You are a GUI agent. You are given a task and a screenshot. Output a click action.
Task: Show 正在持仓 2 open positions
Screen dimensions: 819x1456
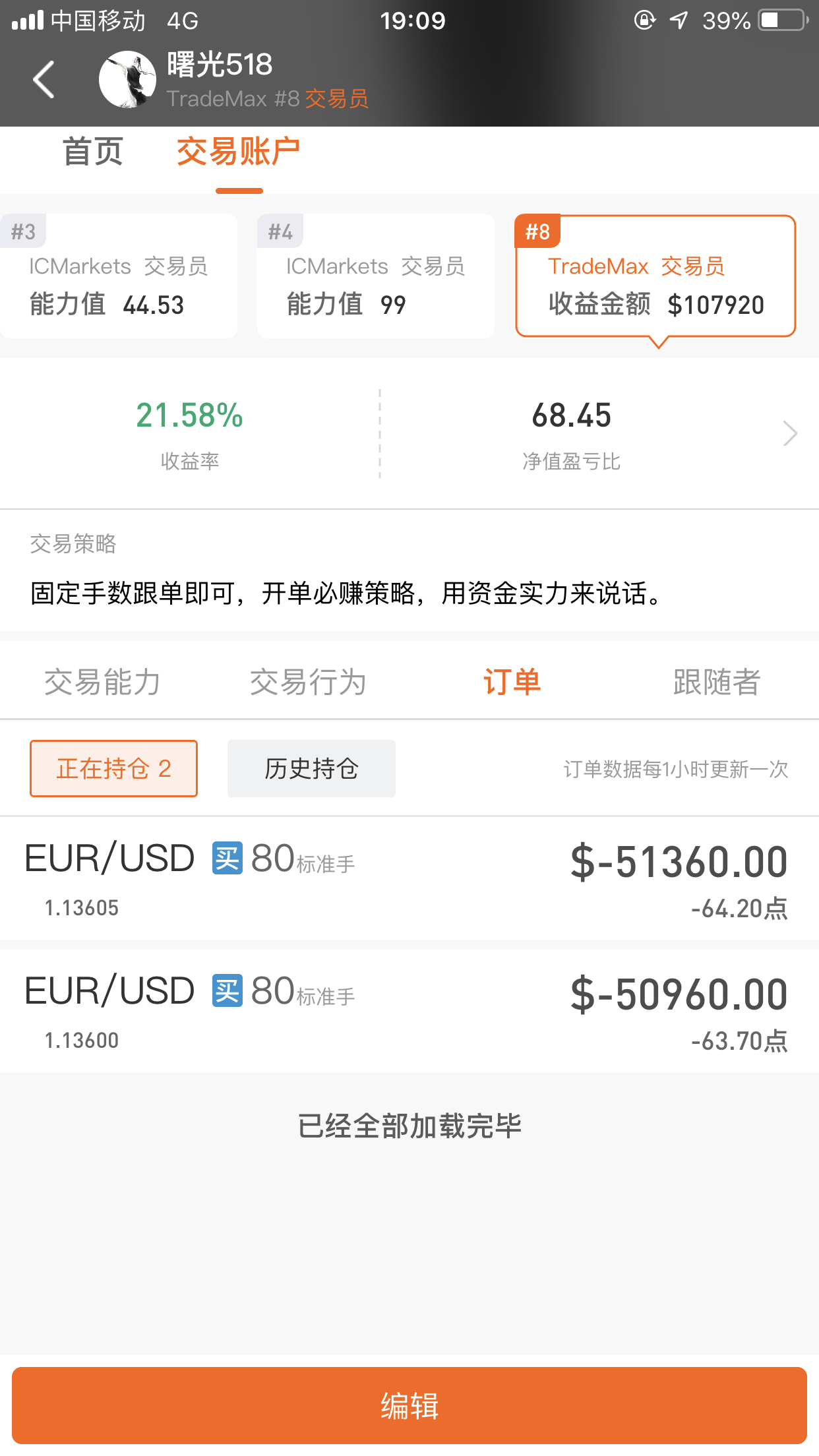click(113, 768)
